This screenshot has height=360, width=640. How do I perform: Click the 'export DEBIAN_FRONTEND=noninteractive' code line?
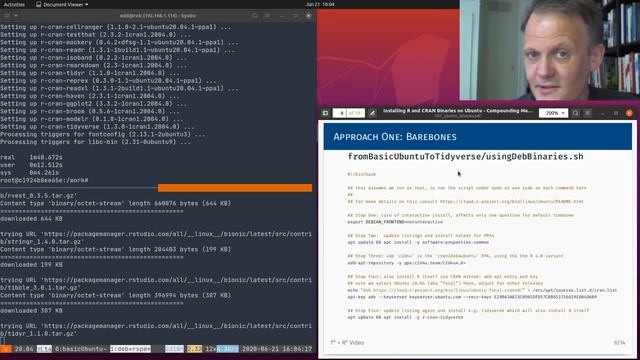pyautogui.click(x=395, y=222)
